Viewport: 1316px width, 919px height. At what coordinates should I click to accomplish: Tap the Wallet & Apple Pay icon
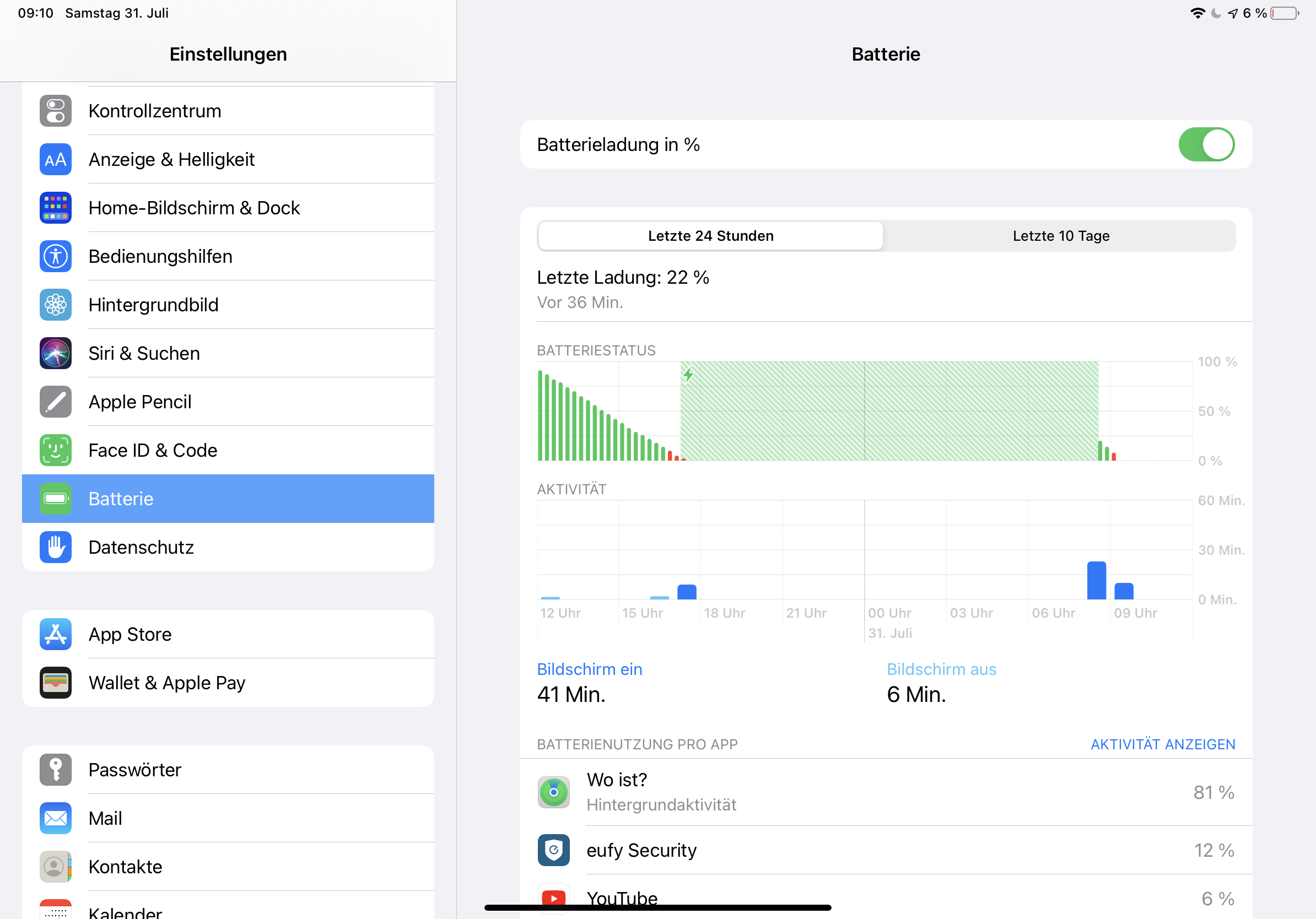(x=56, y=683)
